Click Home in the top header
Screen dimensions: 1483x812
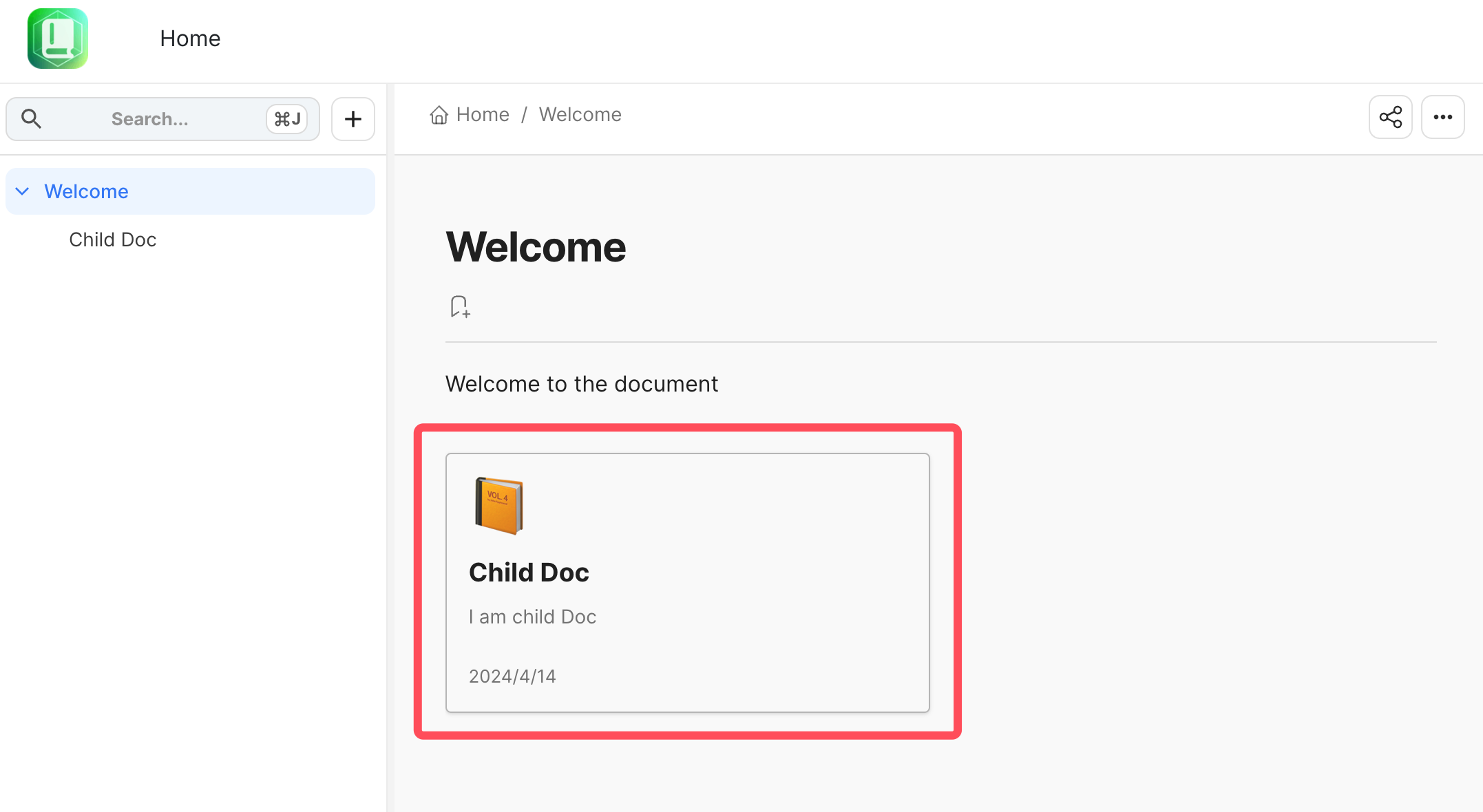190,39
